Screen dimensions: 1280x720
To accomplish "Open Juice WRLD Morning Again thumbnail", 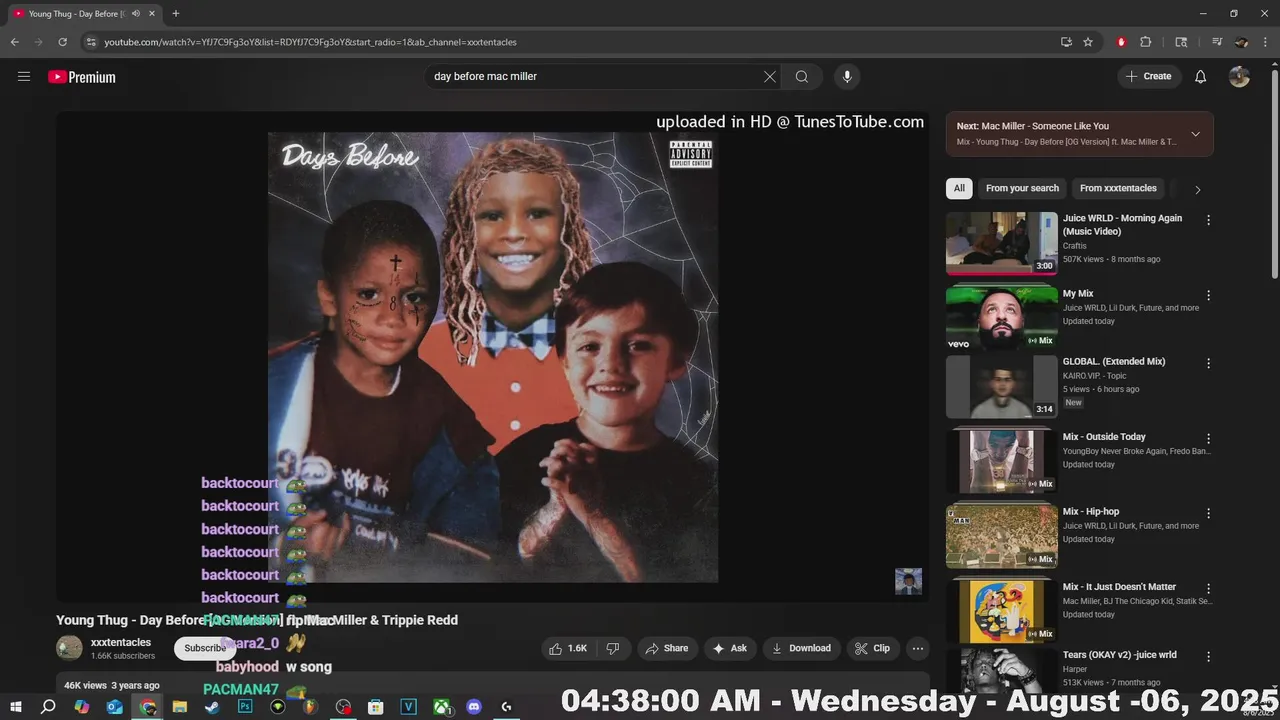I will point(1002,243).
